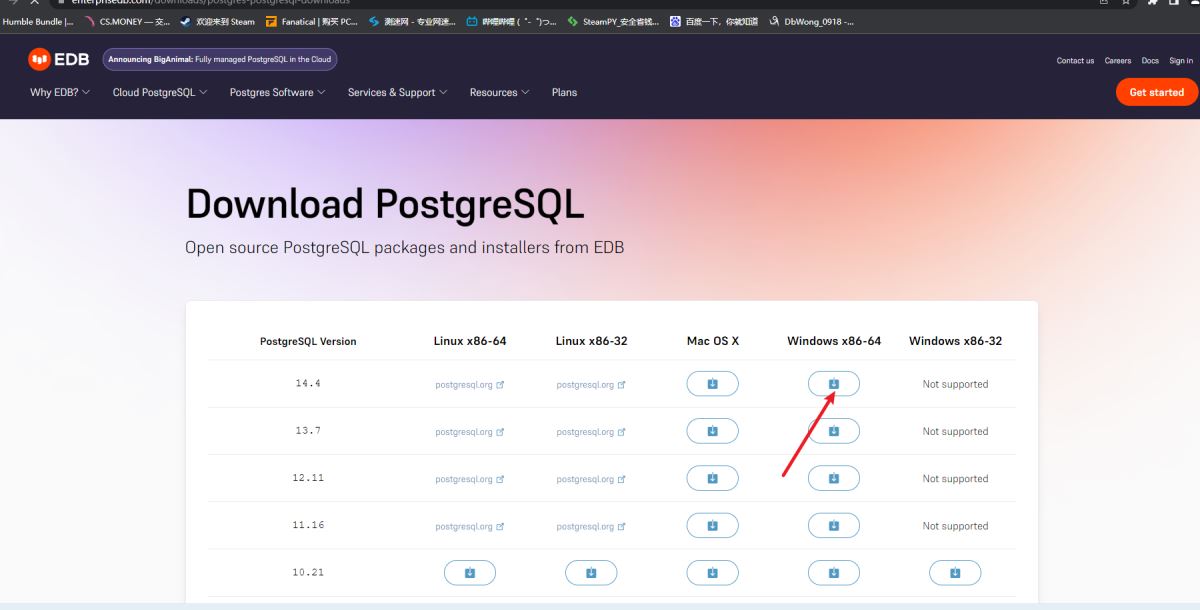This screenshot has width=1200, height=610.
Task: Download PostgreSQL 12.11 for Mac OS X
Action: (712, 478)
